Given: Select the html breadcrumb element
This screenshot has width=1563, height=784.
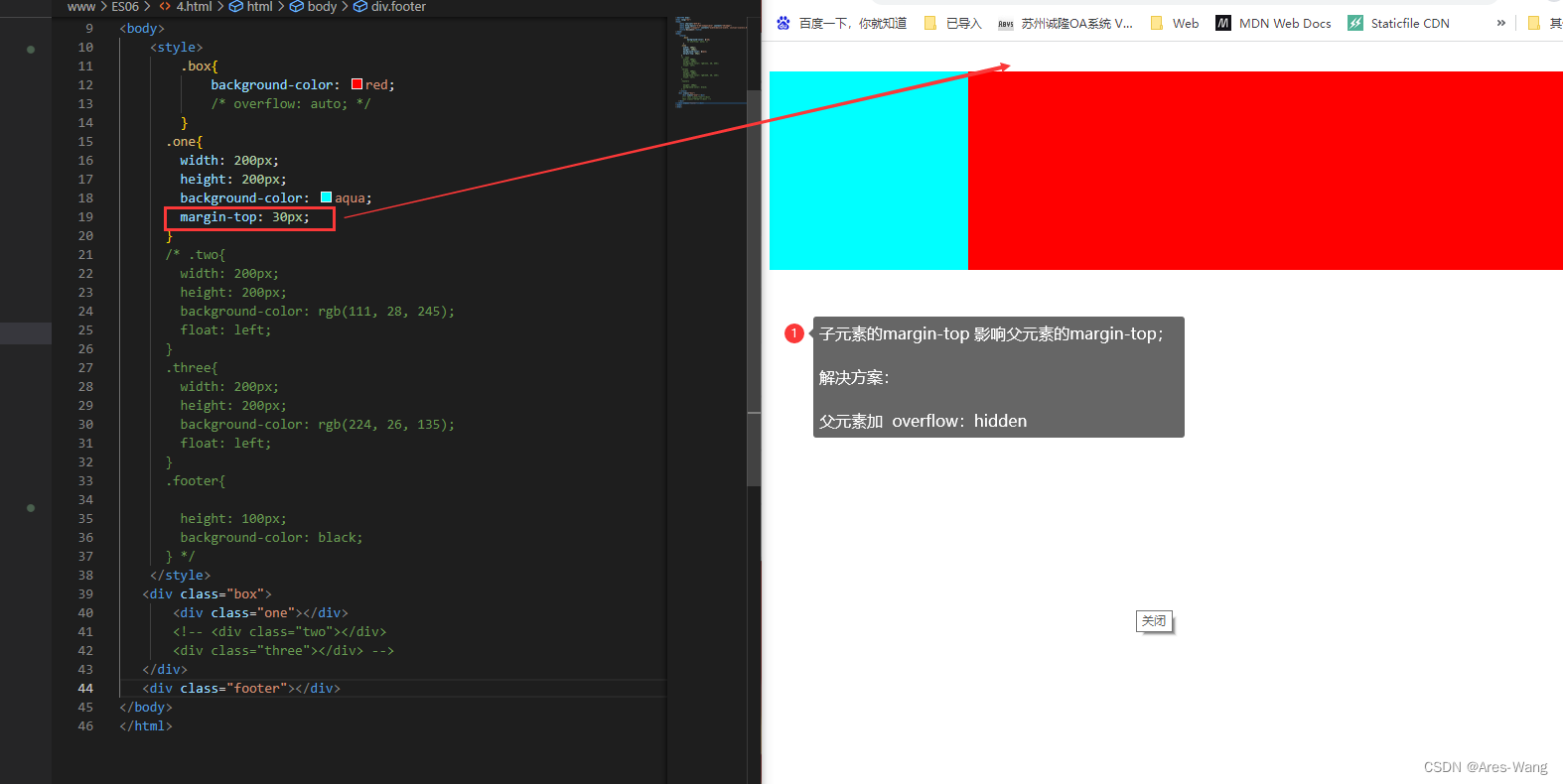Looking at the screenshot, I should tap(251, 7).
